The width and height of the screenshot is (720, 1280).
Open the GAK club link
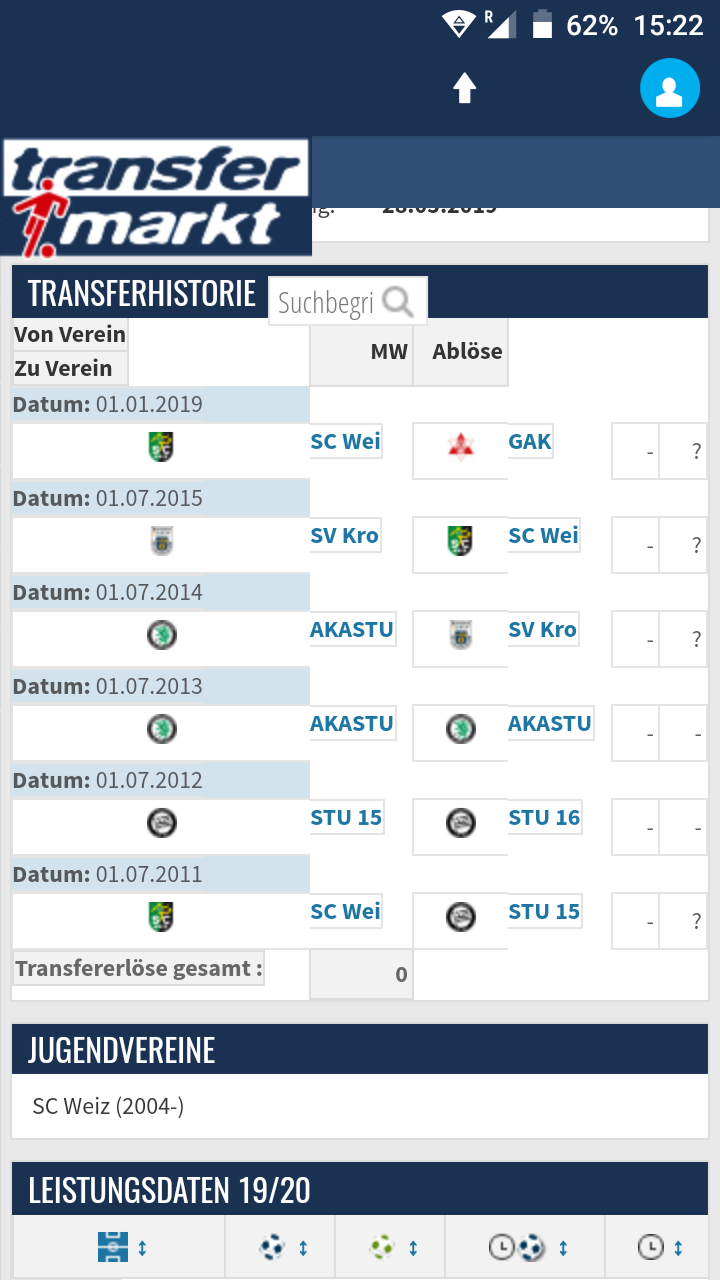[x=530, y=441]
